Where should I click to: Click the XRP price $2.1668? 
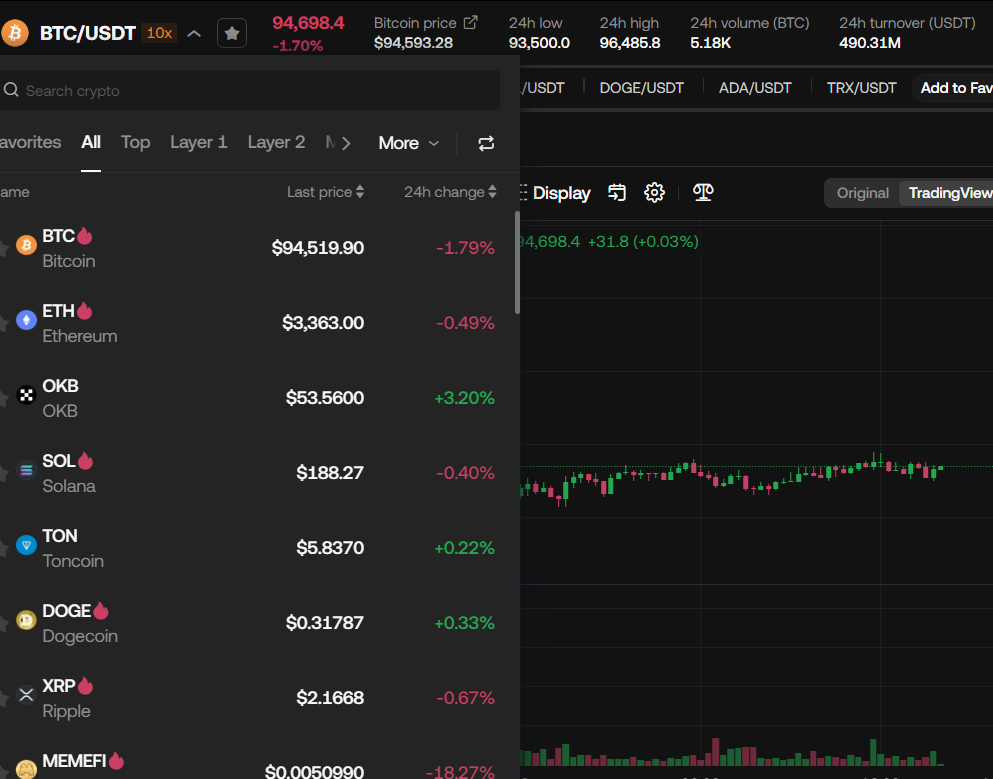coord(330,697)
